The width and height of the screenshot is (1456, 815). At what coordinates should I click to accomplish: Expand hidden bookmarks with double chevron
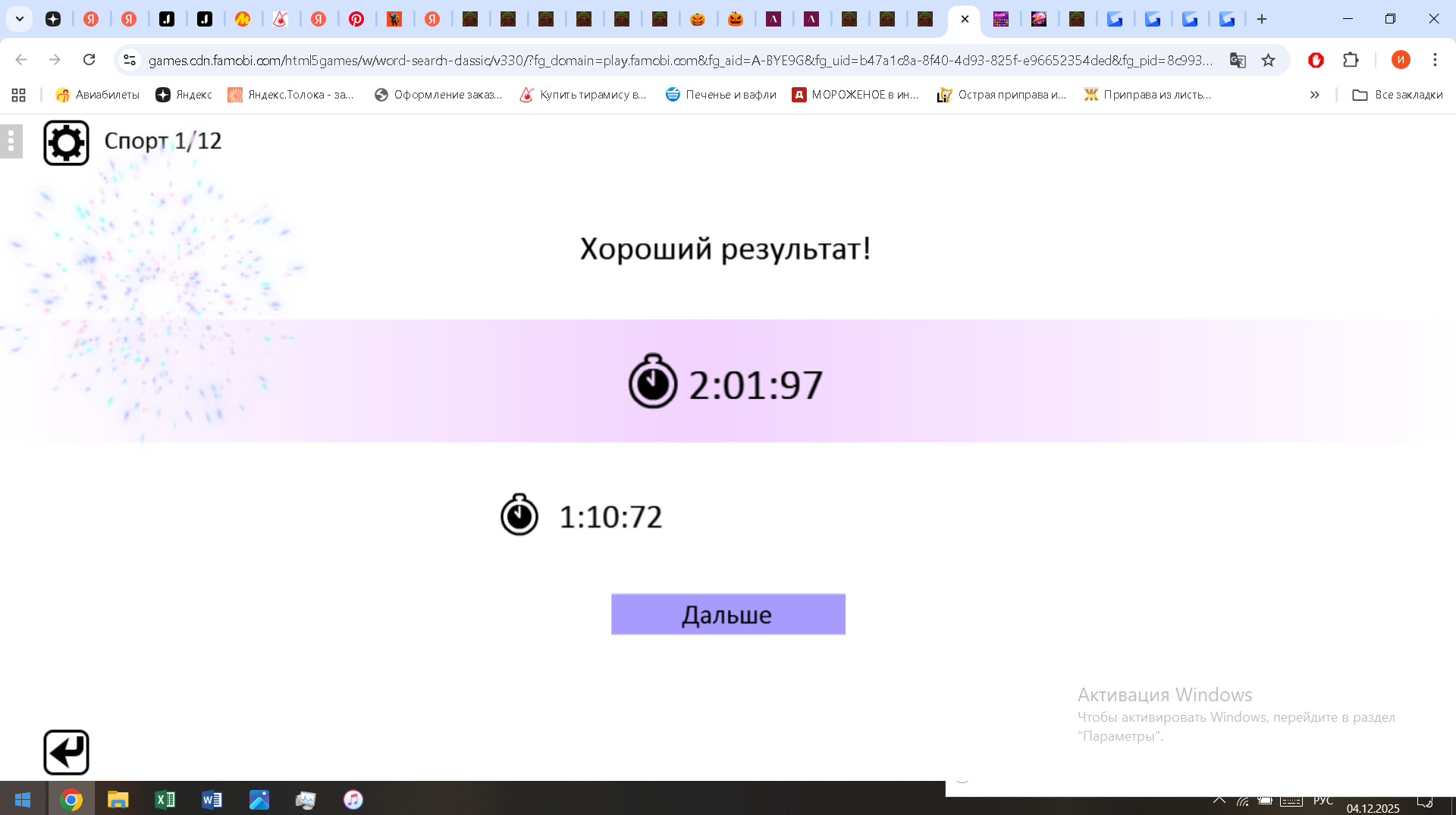1314,95
